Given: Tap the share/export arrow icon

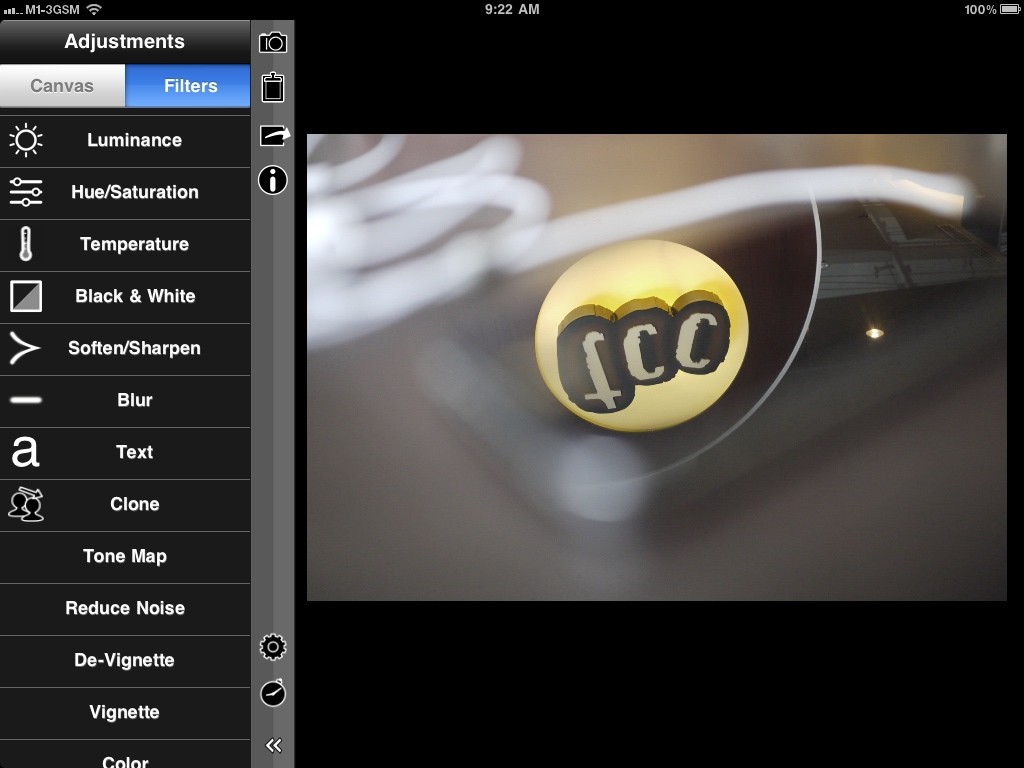Looking at the screenshot, I should (x=274, y=135).
